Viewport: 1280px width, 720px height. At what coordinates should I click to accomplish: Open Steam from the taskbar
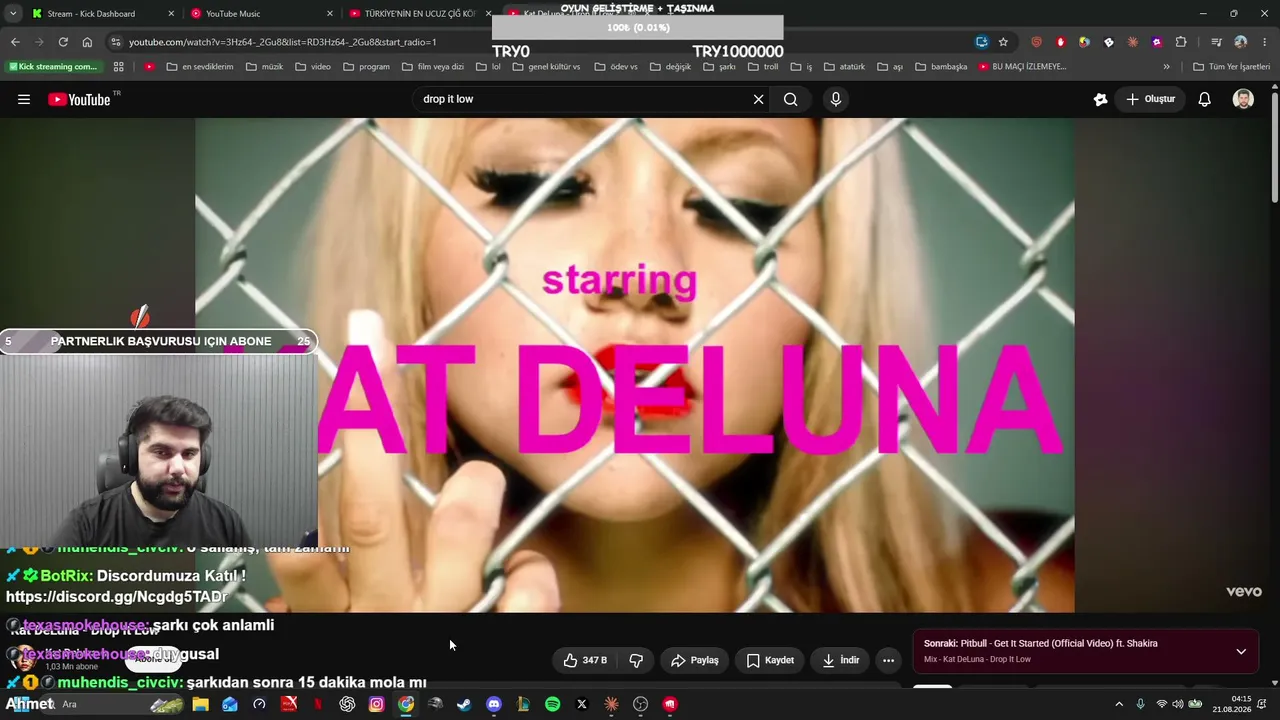pyautogui.click(x=464, y=704)
